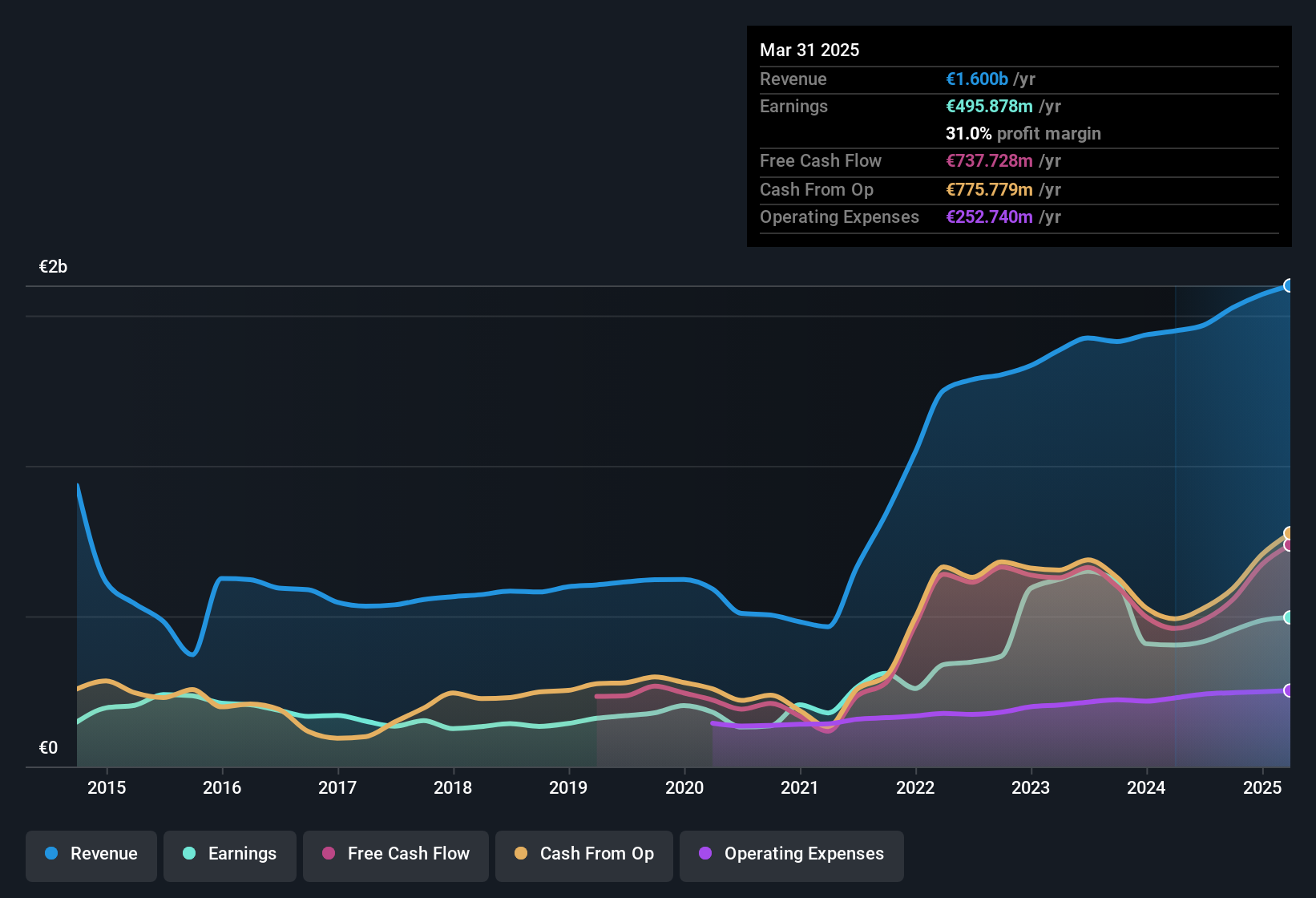Click the €252.740m operating expenses value

click(989, 216)
